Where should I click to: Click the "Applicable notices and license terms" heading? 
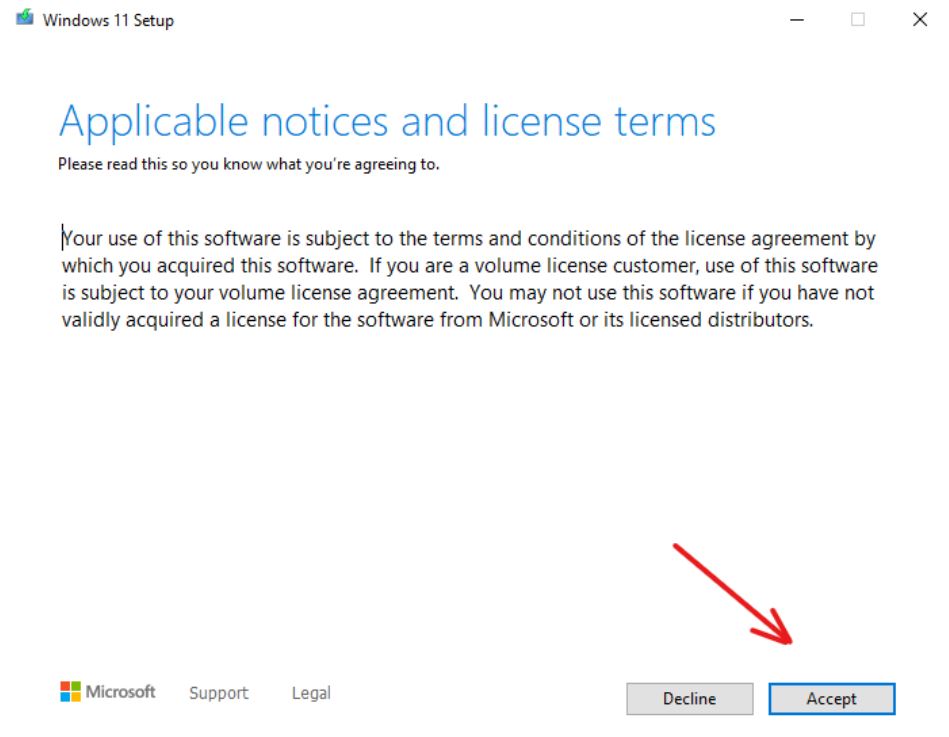point(387,122)
